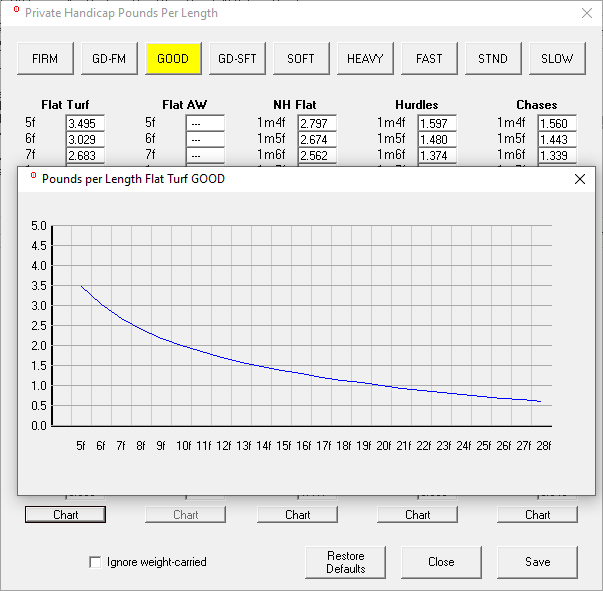The width and height of the screenshot is (603, 591).
Task: Click Chases 1m4f value 1.560
Action: (557, 123)
